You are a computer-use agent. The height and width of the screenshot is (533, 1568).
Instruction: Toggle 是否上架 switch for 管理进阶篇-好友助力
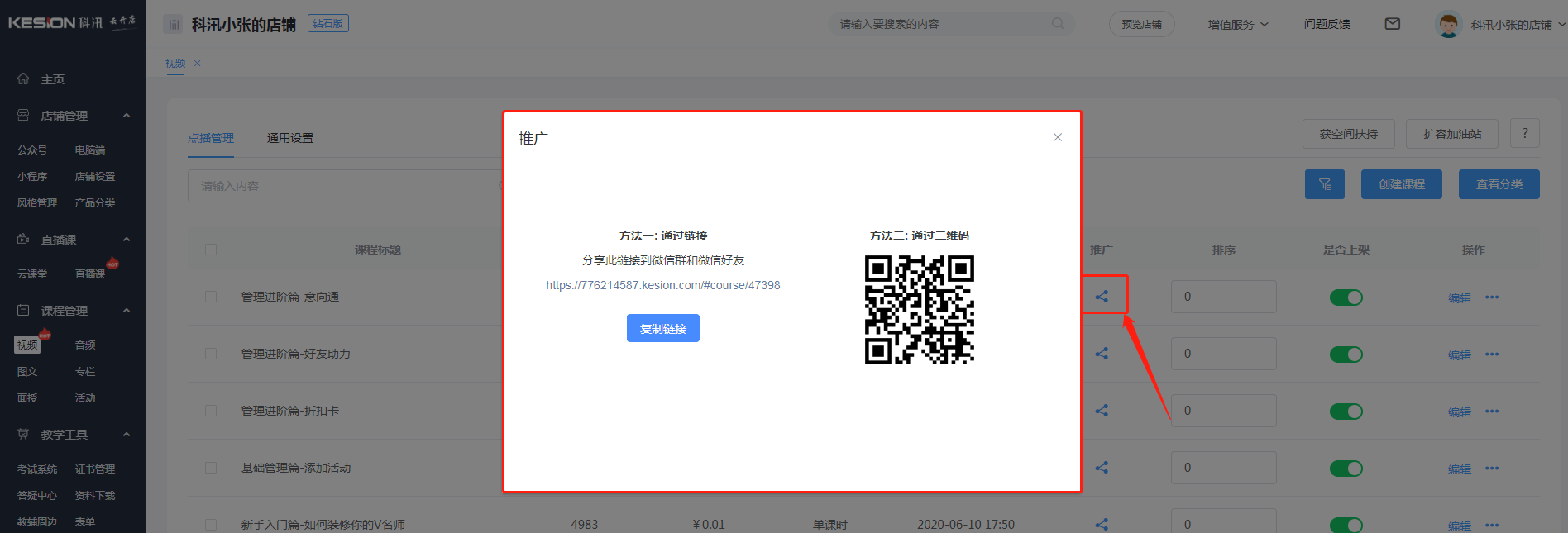pos(1346,355)
